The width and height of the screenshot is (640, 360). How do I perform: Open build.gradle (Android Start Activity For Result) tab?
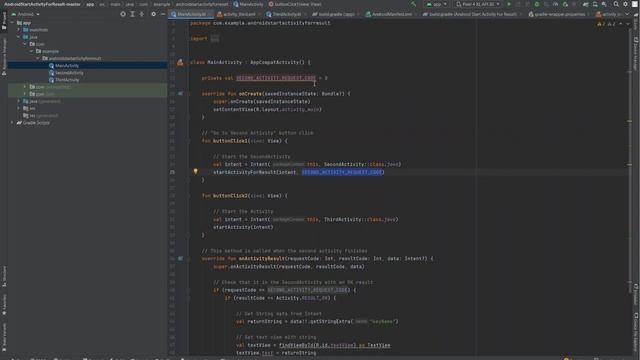[x=473, y=14]
